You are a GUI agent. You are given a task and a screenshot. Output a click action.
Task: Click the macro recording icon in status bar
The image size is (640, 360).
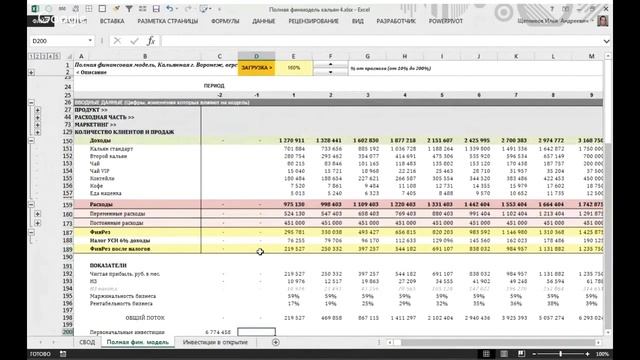pos(63,354)
